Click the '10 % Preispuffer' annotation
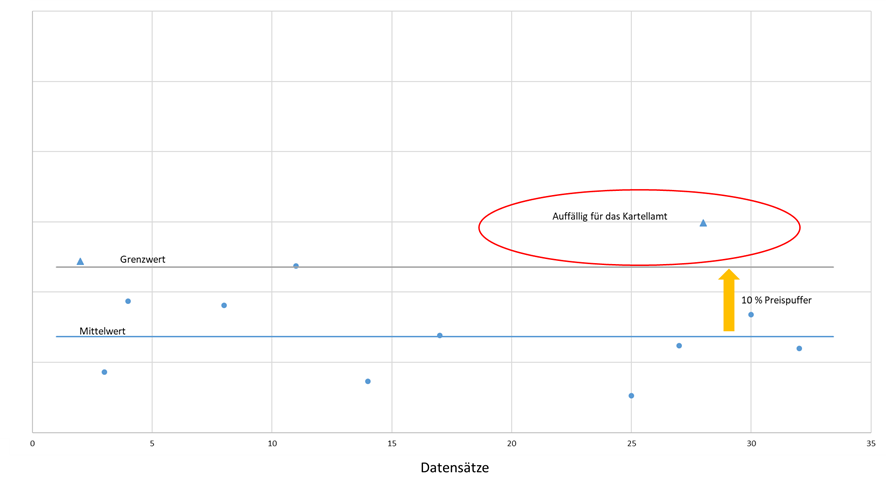The width and height of the screenshot is (886, 486). 776,300
